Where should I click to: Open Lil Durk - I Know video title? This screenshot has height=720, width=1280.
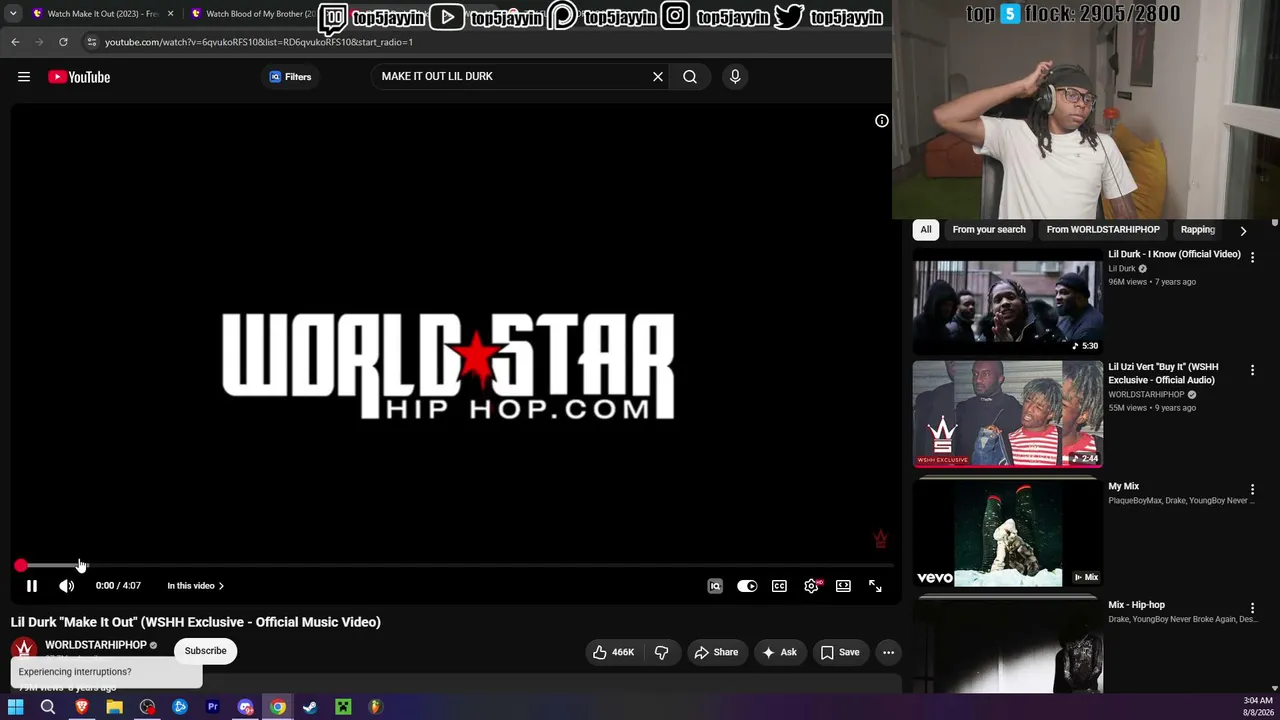pyautogui.click(x=1174, y=255)
